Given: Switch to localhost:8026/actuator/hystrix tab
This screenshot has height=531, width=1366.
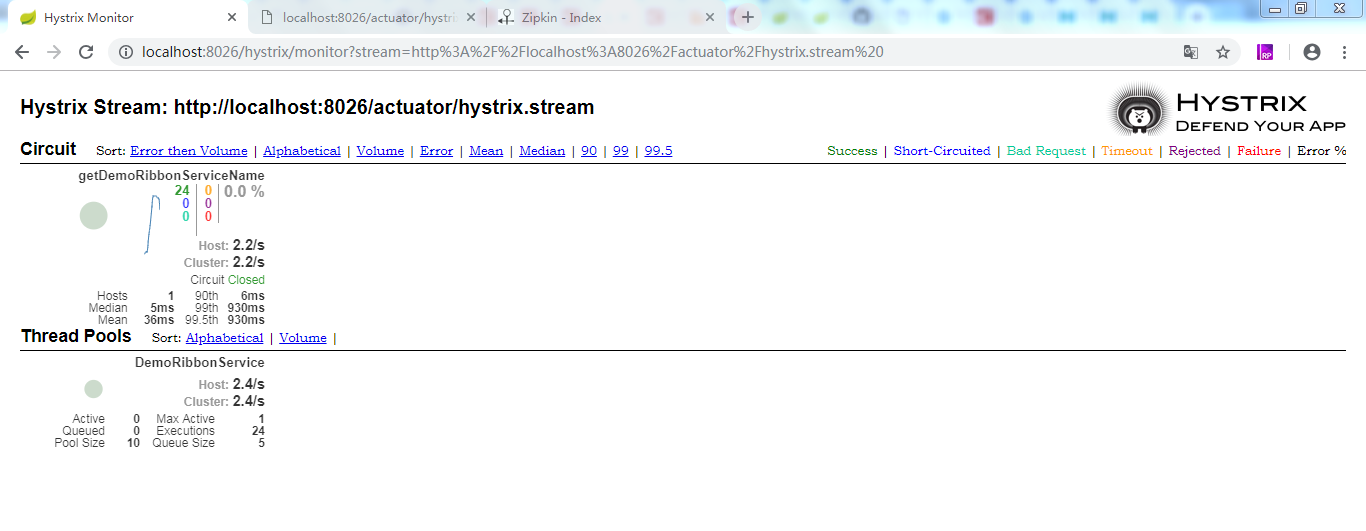Looking at the screenshot, I should [x=365, y=17].
